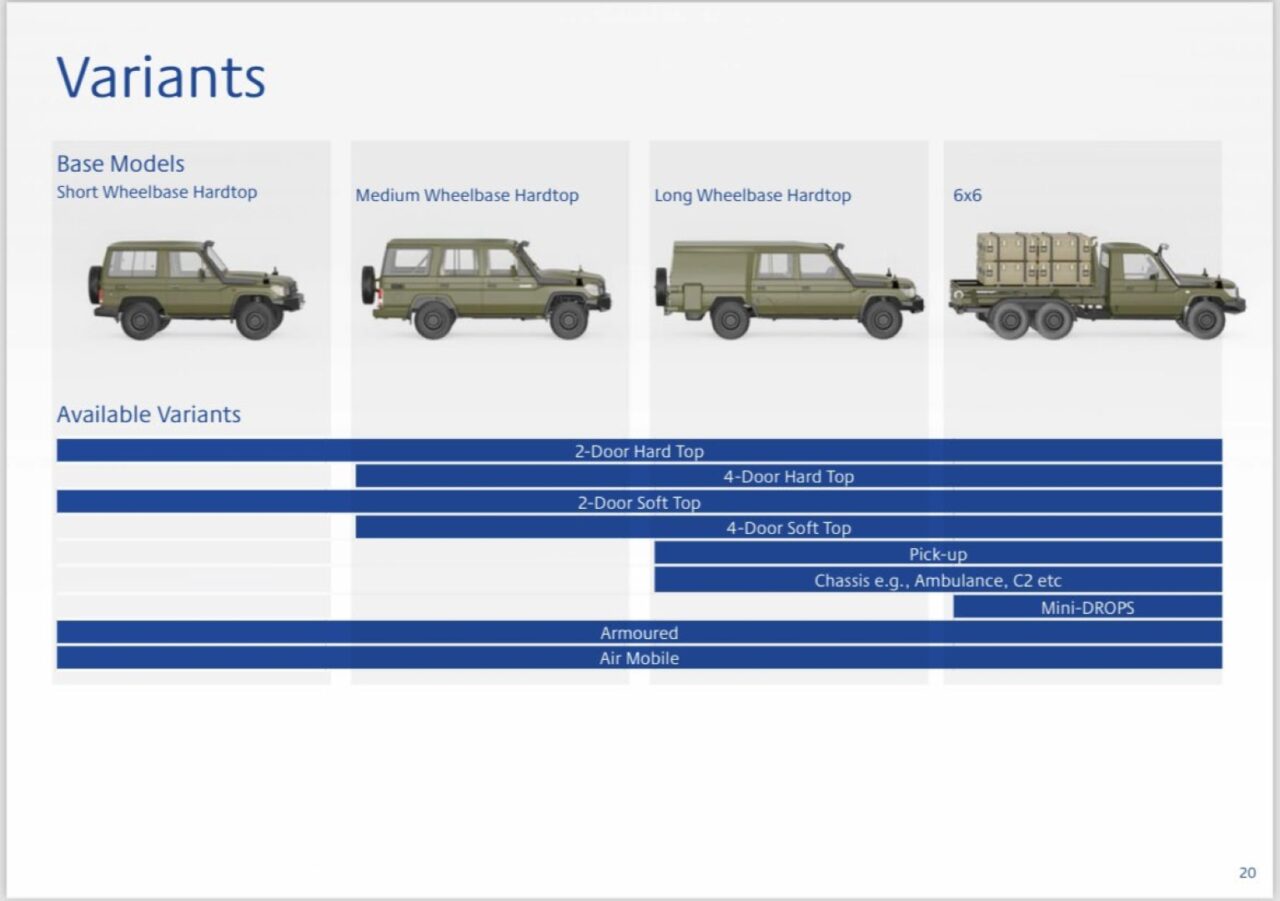Click the 6x6 model label
This screenshot has height=901, width=1280.
coord(967,196)
